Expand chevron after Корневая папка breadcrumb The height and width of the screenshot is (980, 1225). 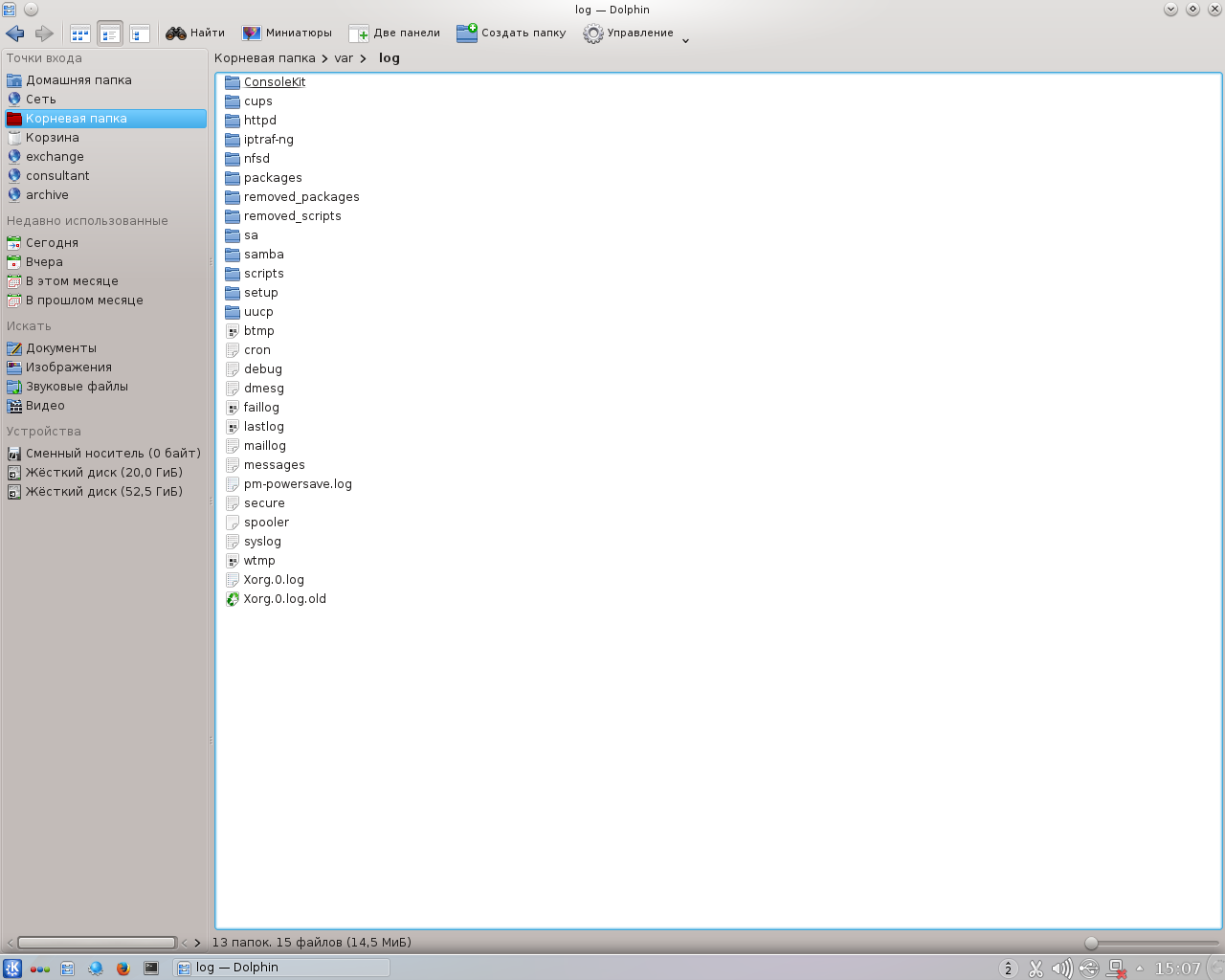[x=324, y=58]
